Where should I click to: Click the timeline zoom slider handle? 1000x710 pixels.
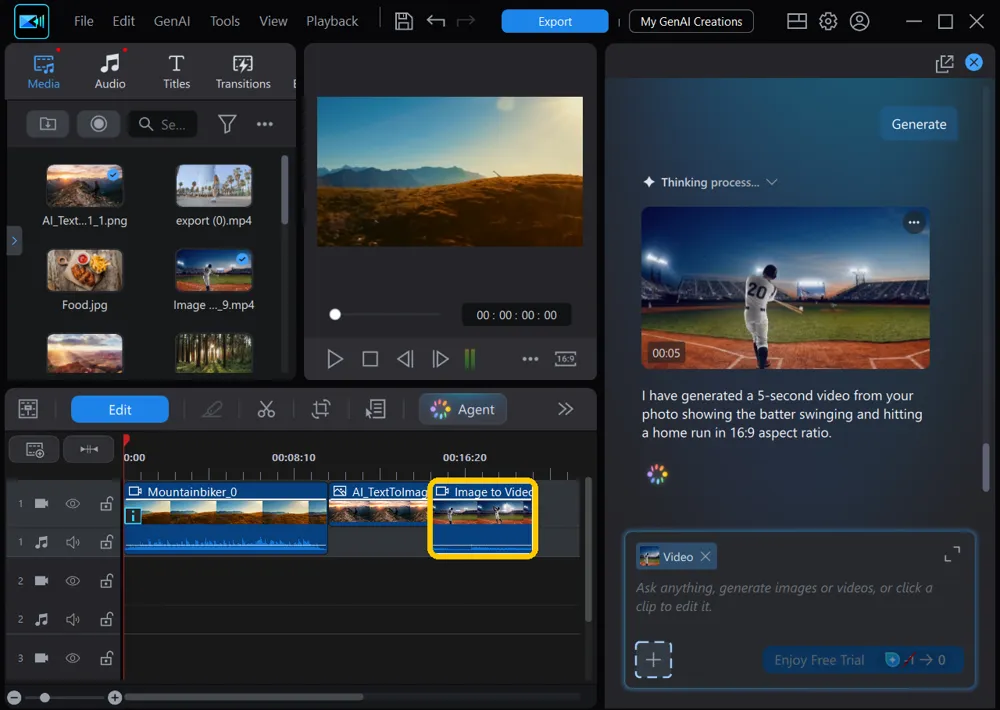[45, 697]
